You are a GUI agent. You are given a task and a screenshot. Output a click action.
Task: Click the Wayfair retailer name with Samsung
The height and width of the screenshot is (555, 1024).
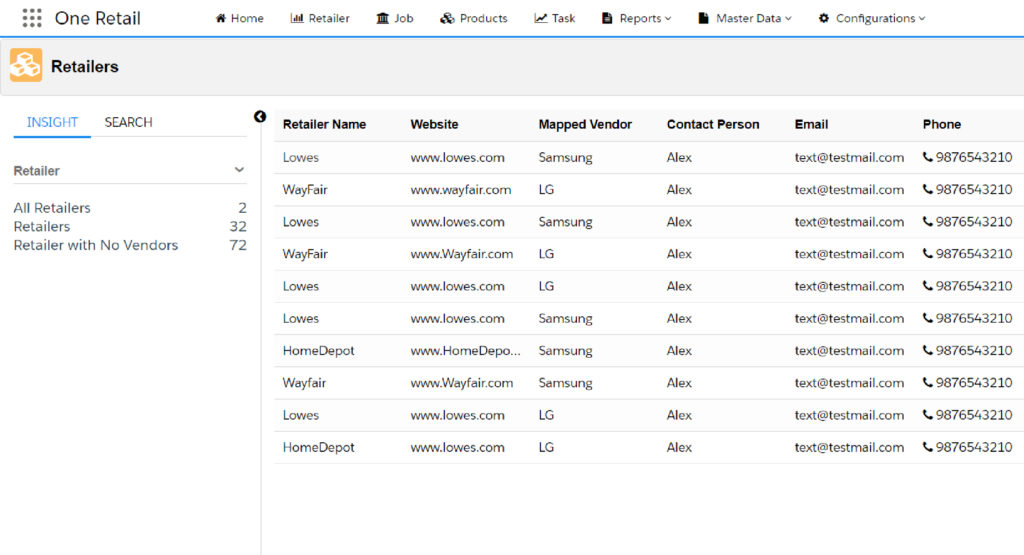tap(304, 383)
